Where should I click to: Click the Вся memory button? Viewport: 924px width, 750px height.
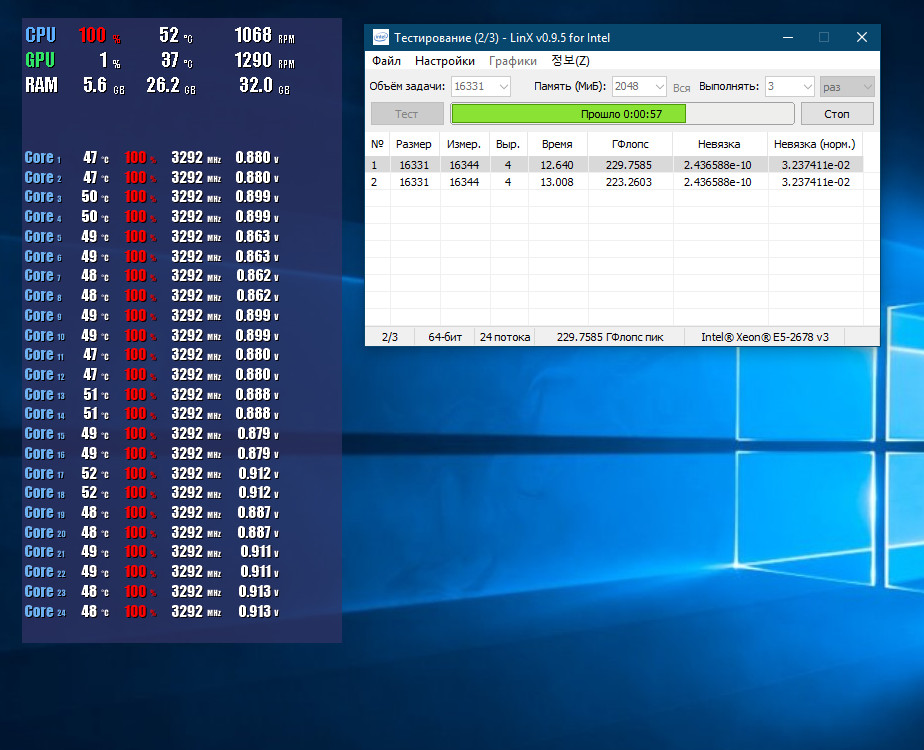click(x=681, y=88)
